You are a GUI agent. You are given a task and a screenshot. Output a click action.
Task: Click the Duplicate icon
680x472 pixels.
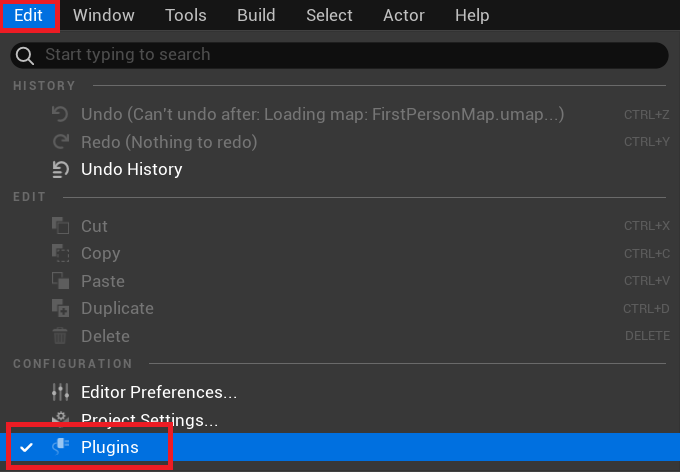pyautogui.click(x=60, y=308)
